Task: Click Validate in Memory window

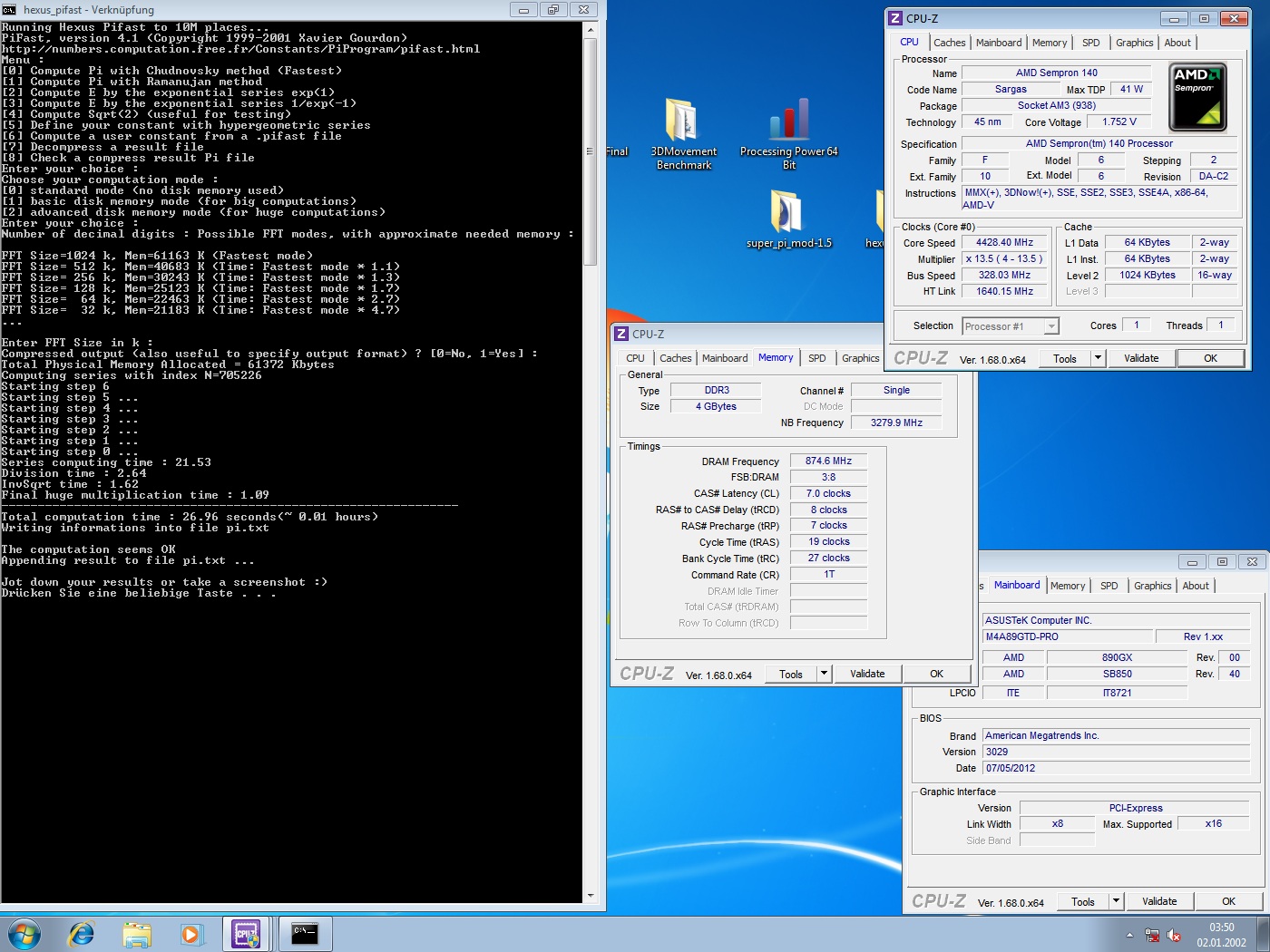Action: coord(867,674)
